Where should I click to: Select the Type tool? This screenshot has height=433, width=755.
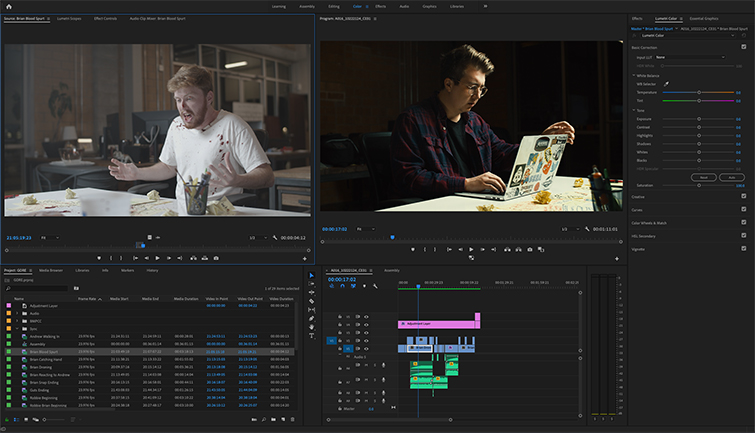[x=312, y=336]
